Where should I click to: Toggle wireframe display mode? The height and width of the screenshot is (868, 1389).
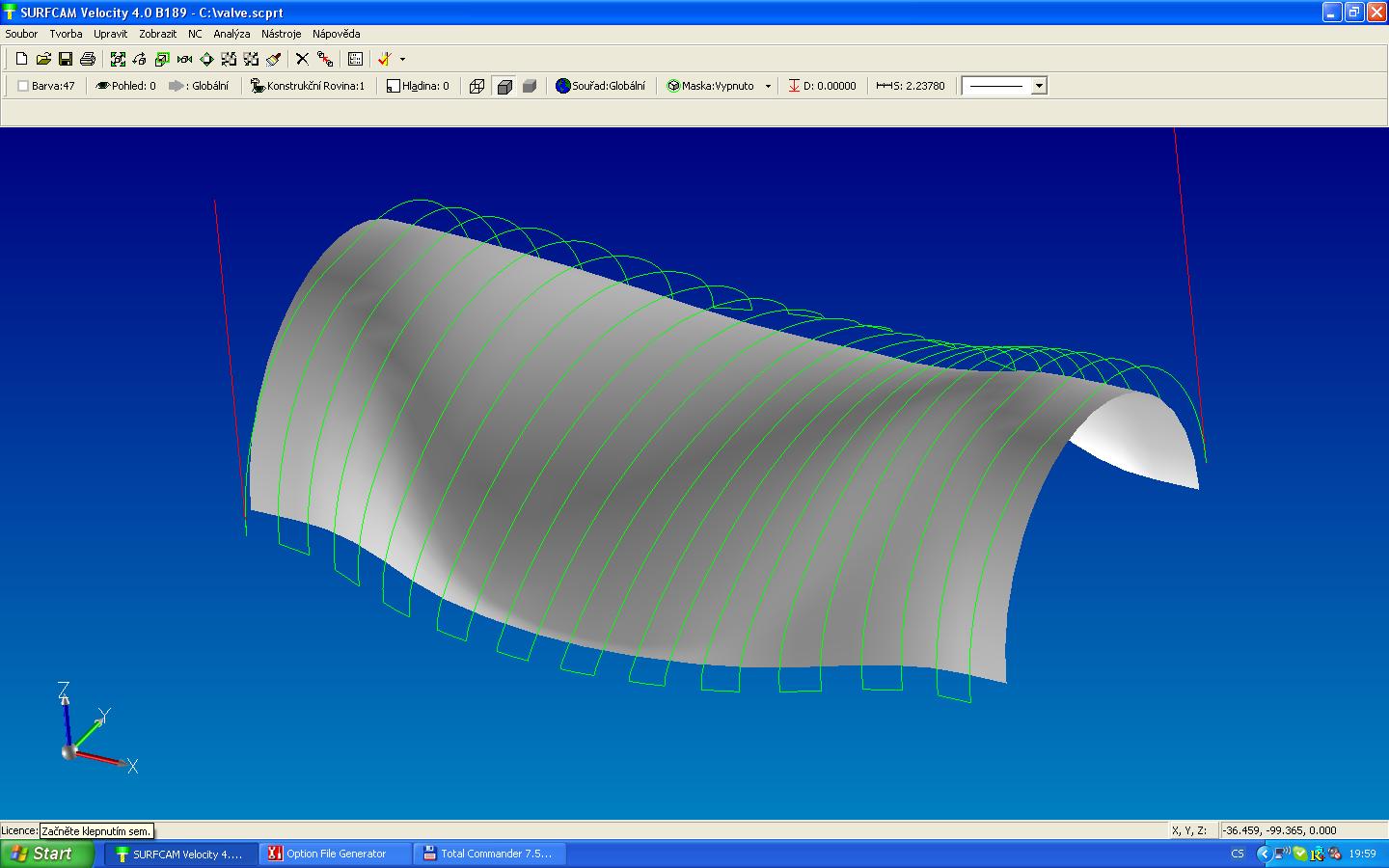coord(477,86)
